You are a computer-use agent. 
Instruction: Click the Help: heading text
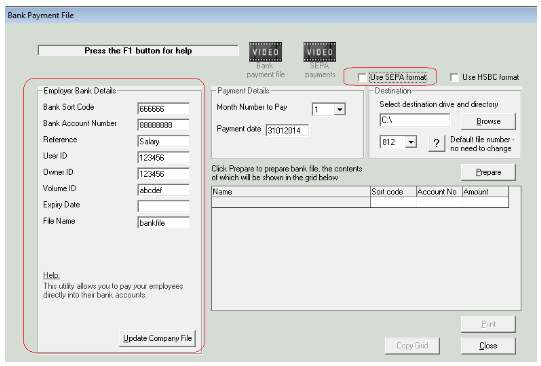point(51,275)
